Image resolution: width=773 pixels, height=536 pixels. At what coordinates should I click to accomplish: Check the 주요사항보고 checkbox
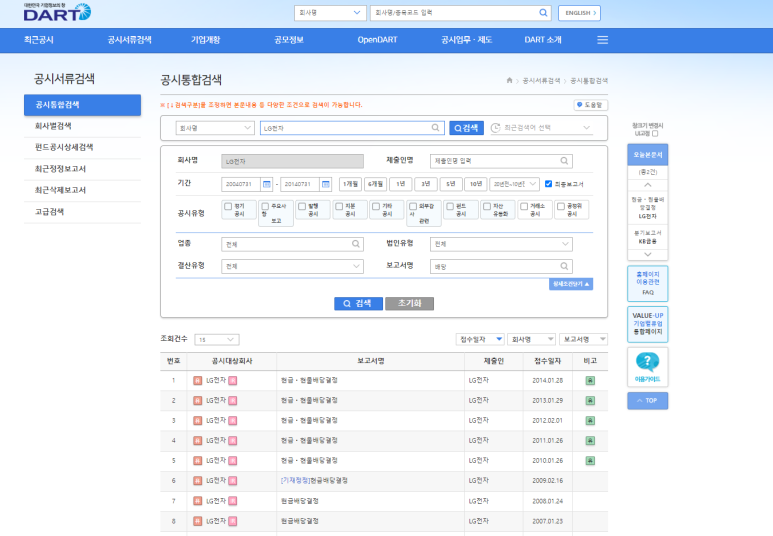coord(265,207)
